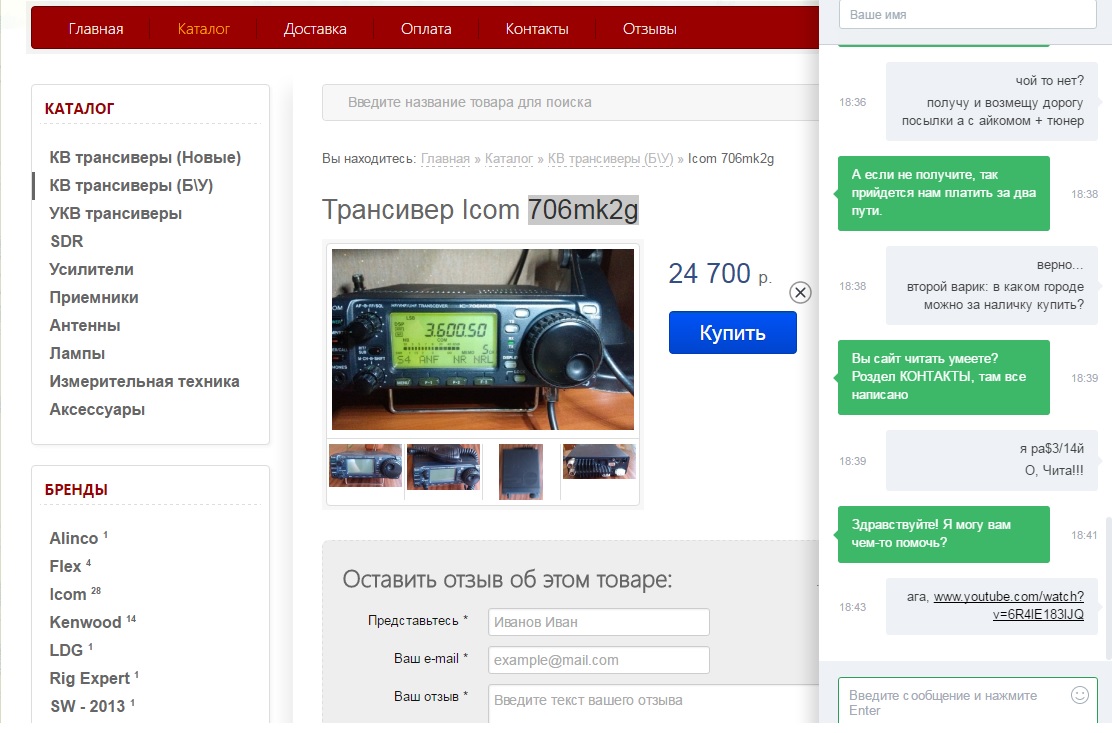Click the blue Купить button
The width and height of the screenshot is (1112, 733).
(733, 332)
